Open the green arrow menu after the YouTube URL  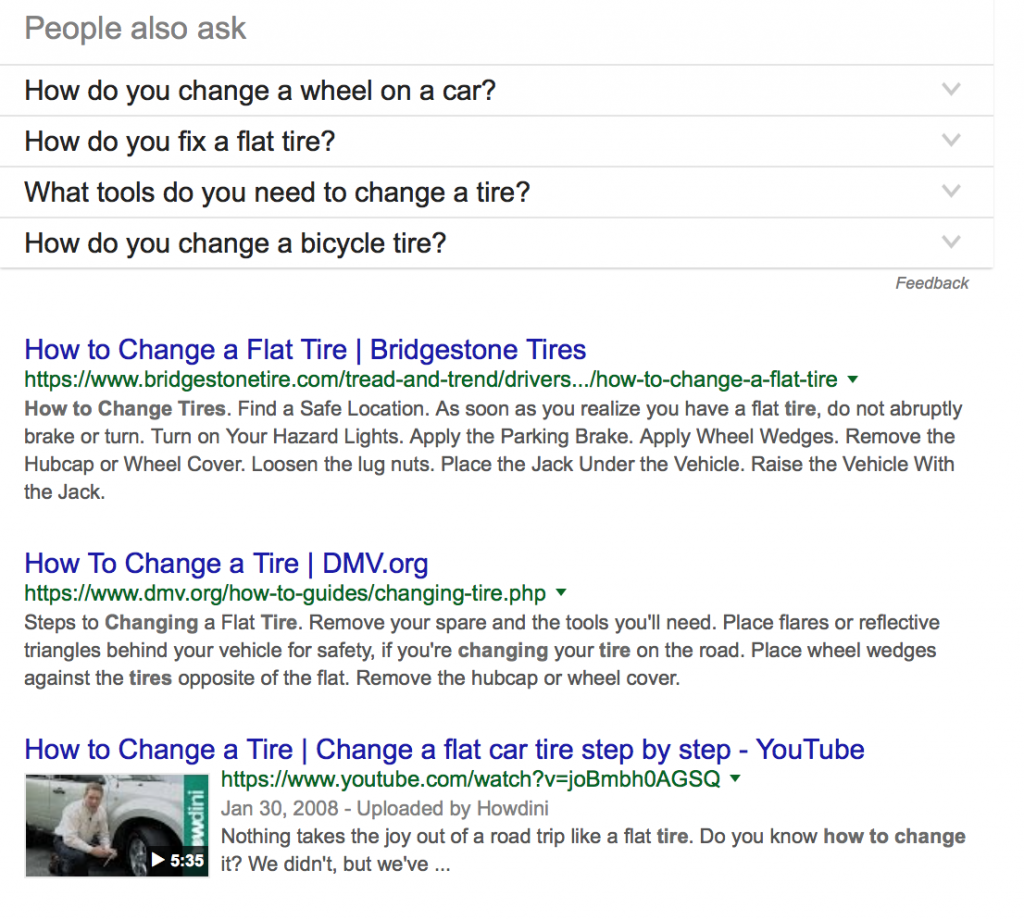735,779
